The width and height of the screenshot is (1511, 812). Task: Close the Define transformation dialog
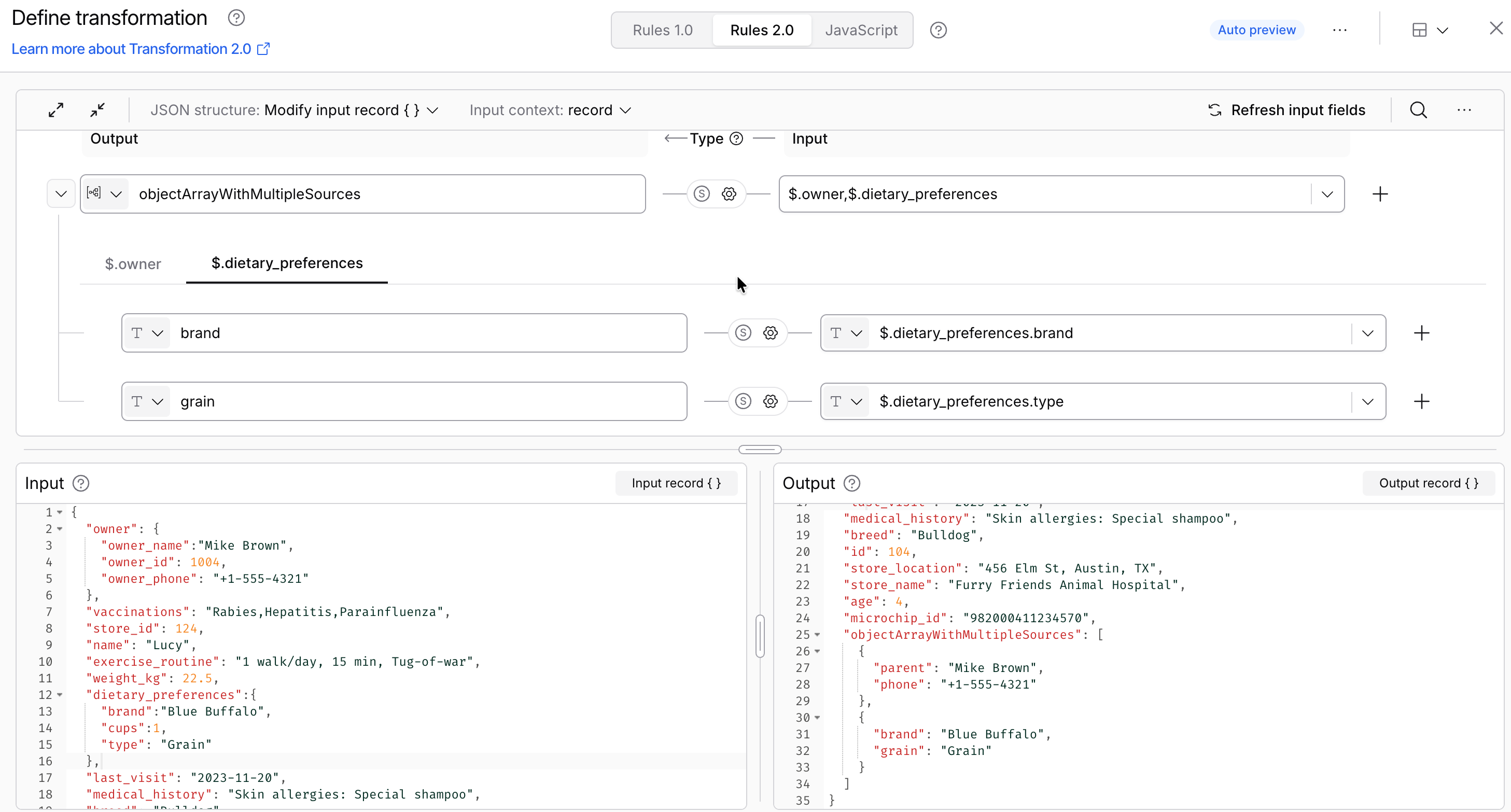point(1496,28)
